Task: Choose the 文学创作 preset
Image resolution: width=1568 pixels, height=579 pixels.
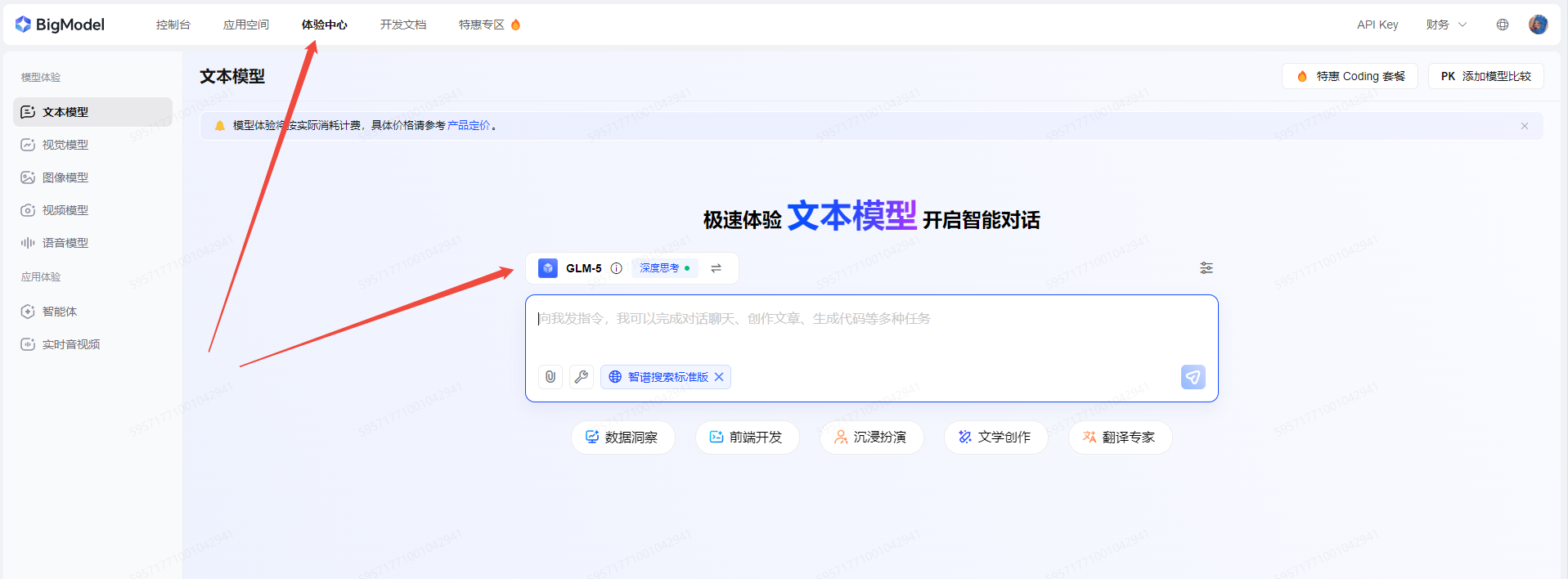Action: click(996, 438)
